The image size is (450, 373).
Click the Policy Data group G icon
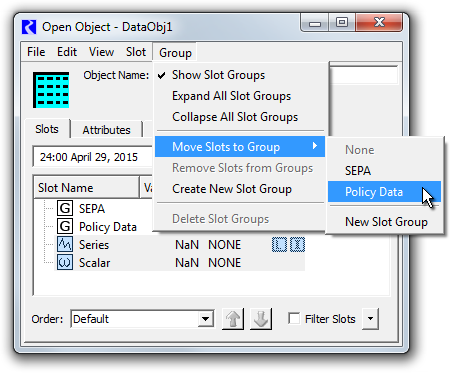click(x=65, y=226)
